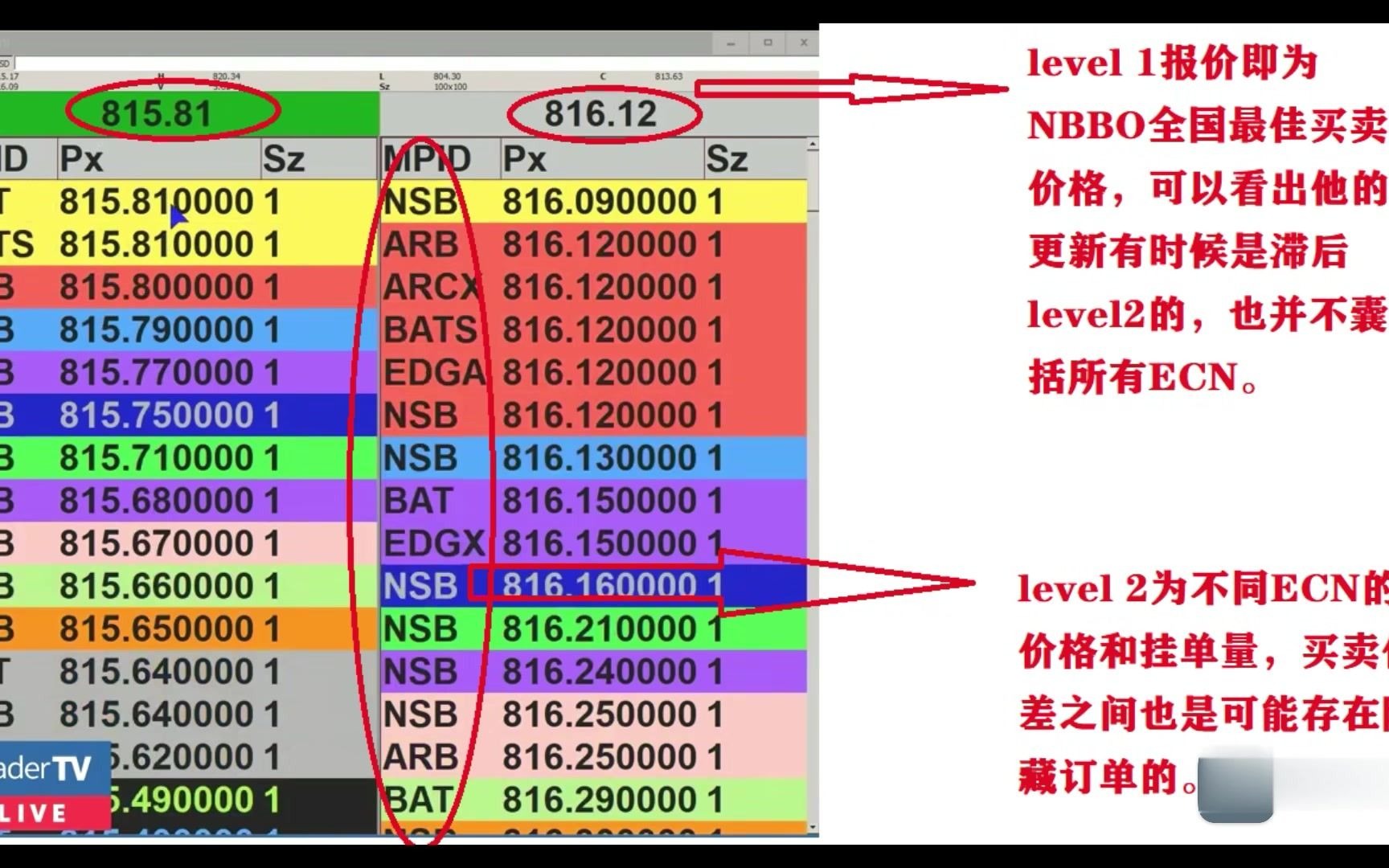Click the close value 813.63 in the top strip
The image size is (1389, 868).
tap(668, 76)
